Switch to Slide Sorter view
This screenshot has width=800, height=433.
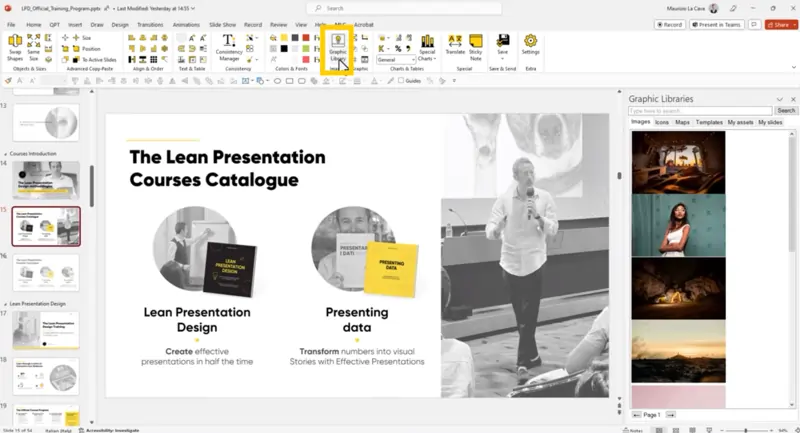[x=676, y=430]
